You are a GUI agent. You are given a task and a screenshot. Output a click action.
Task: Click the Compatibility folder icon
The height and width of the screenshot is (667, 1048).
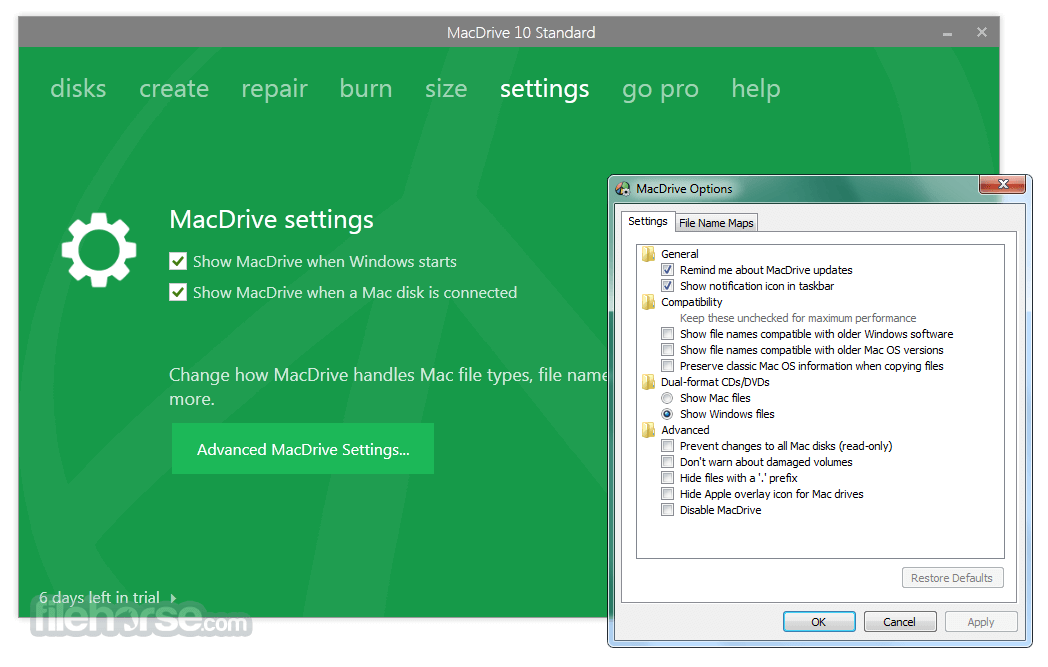click(648, 302)
